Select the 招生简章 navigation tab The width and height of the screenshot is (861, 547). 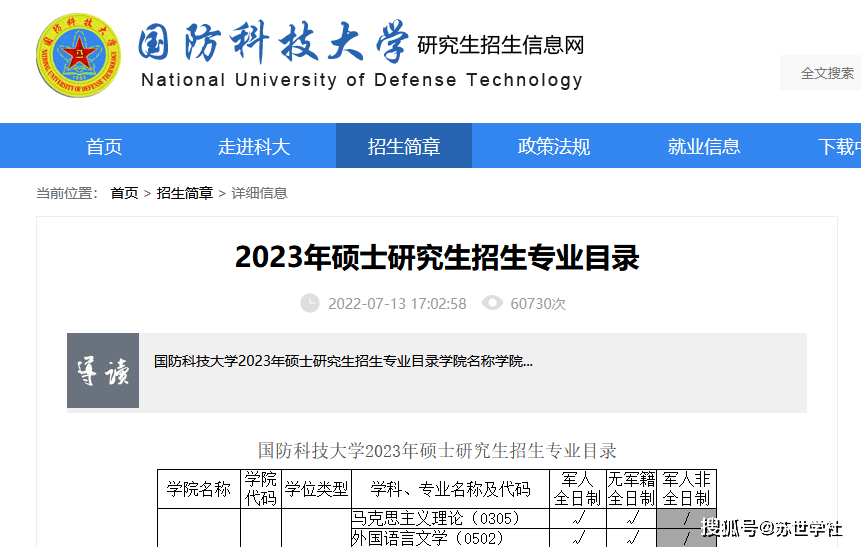(404, 146)
